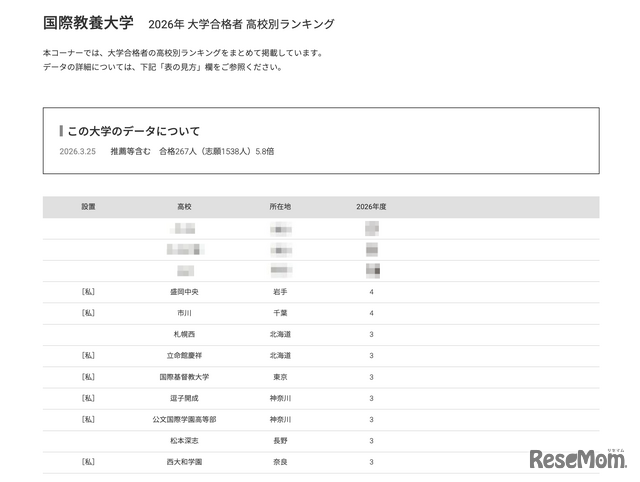Select the school name 立命館慶祥
Viewport: 640px width, 482px height.
click(184, 355)
